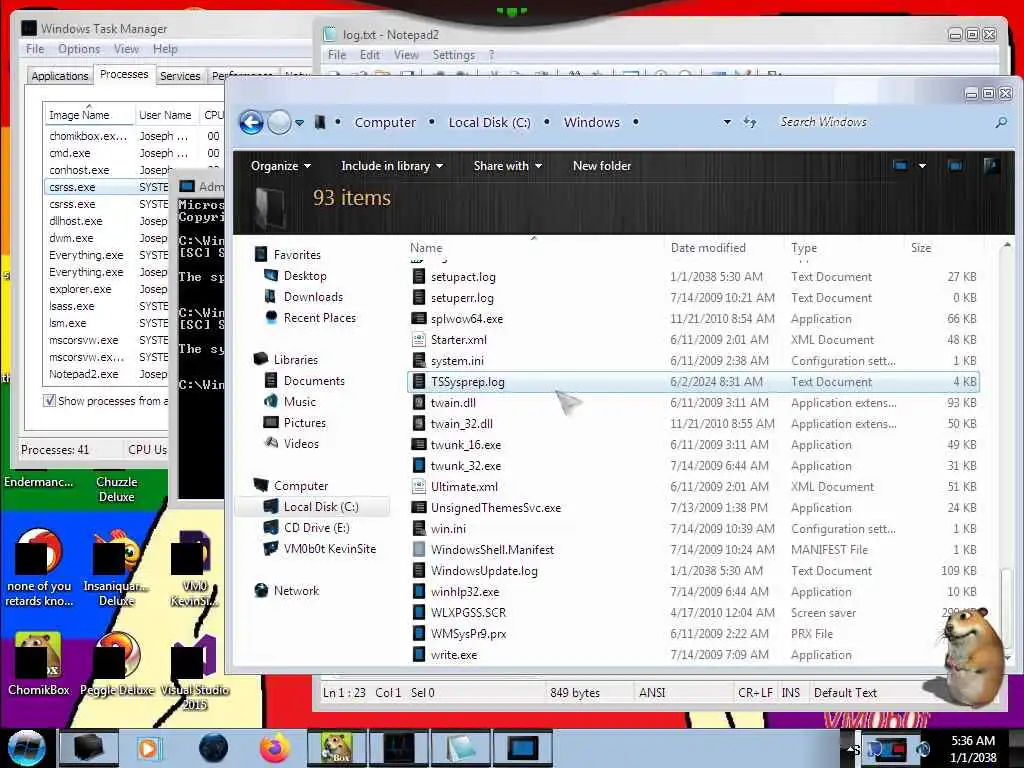
Task: Sort by the Type column header
Action: coord(804,248)
